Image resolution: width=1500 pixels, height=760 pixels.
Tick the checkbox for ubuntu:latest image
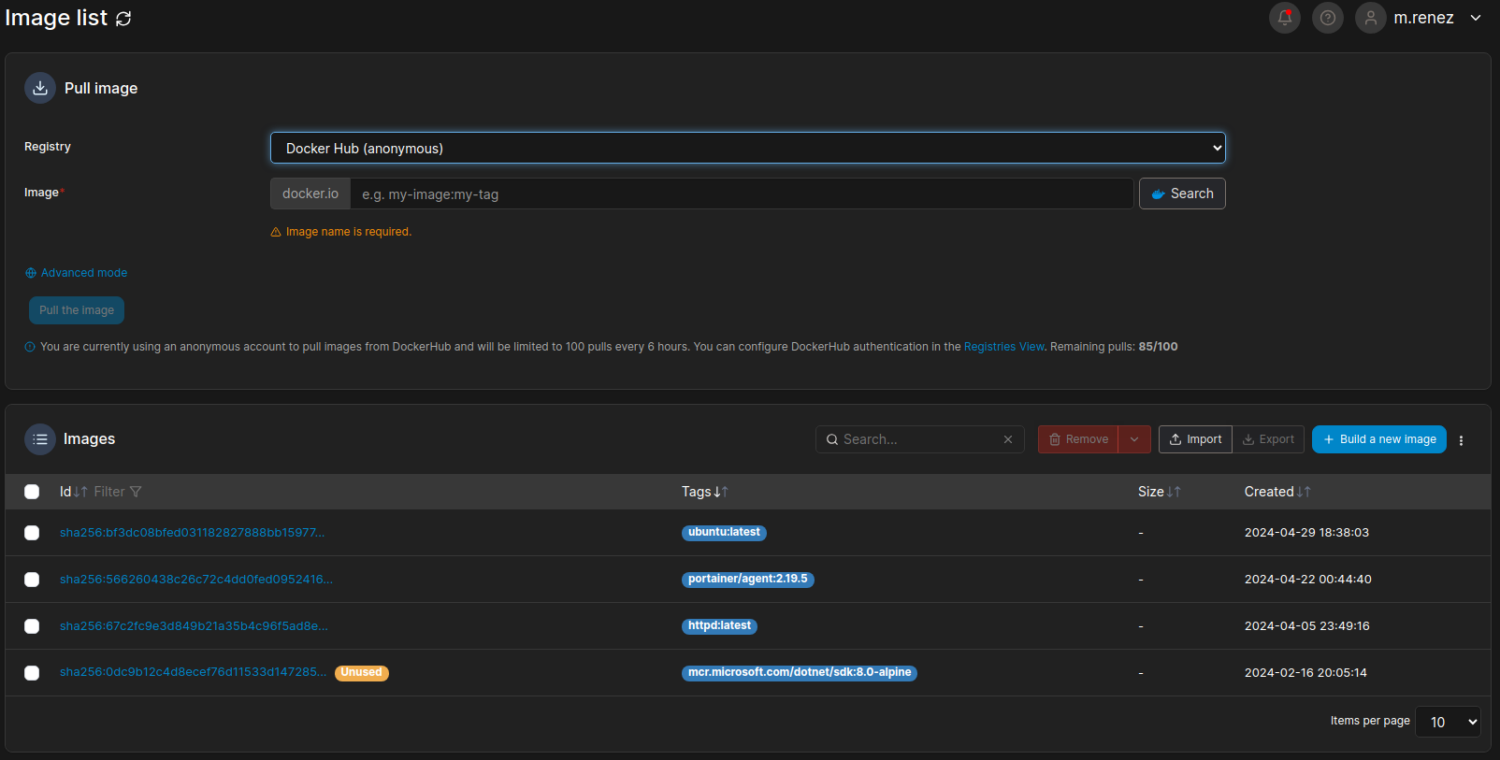coord(32,533)
